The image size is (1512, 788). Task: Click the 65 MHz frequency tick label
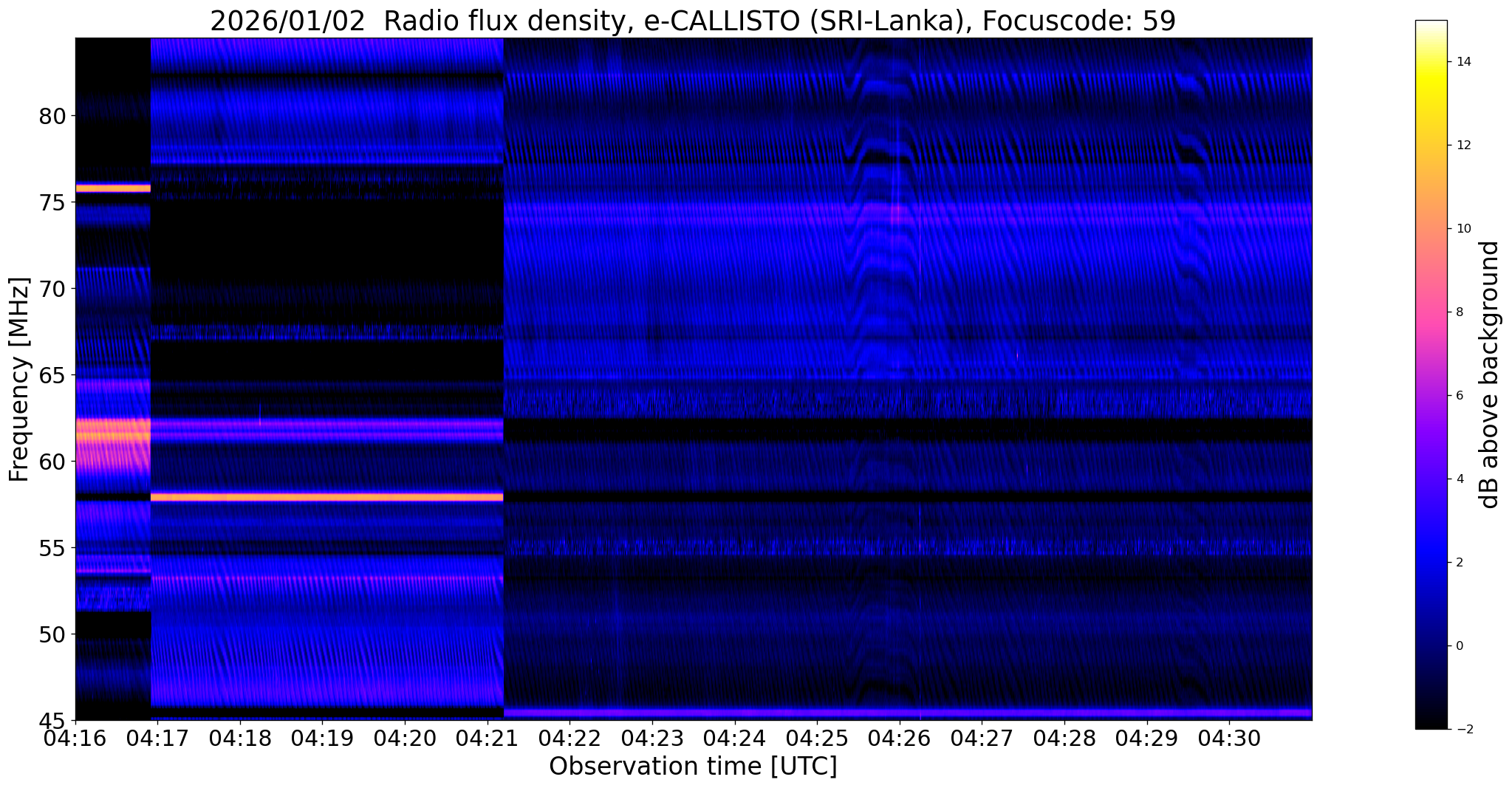point(52,375)
